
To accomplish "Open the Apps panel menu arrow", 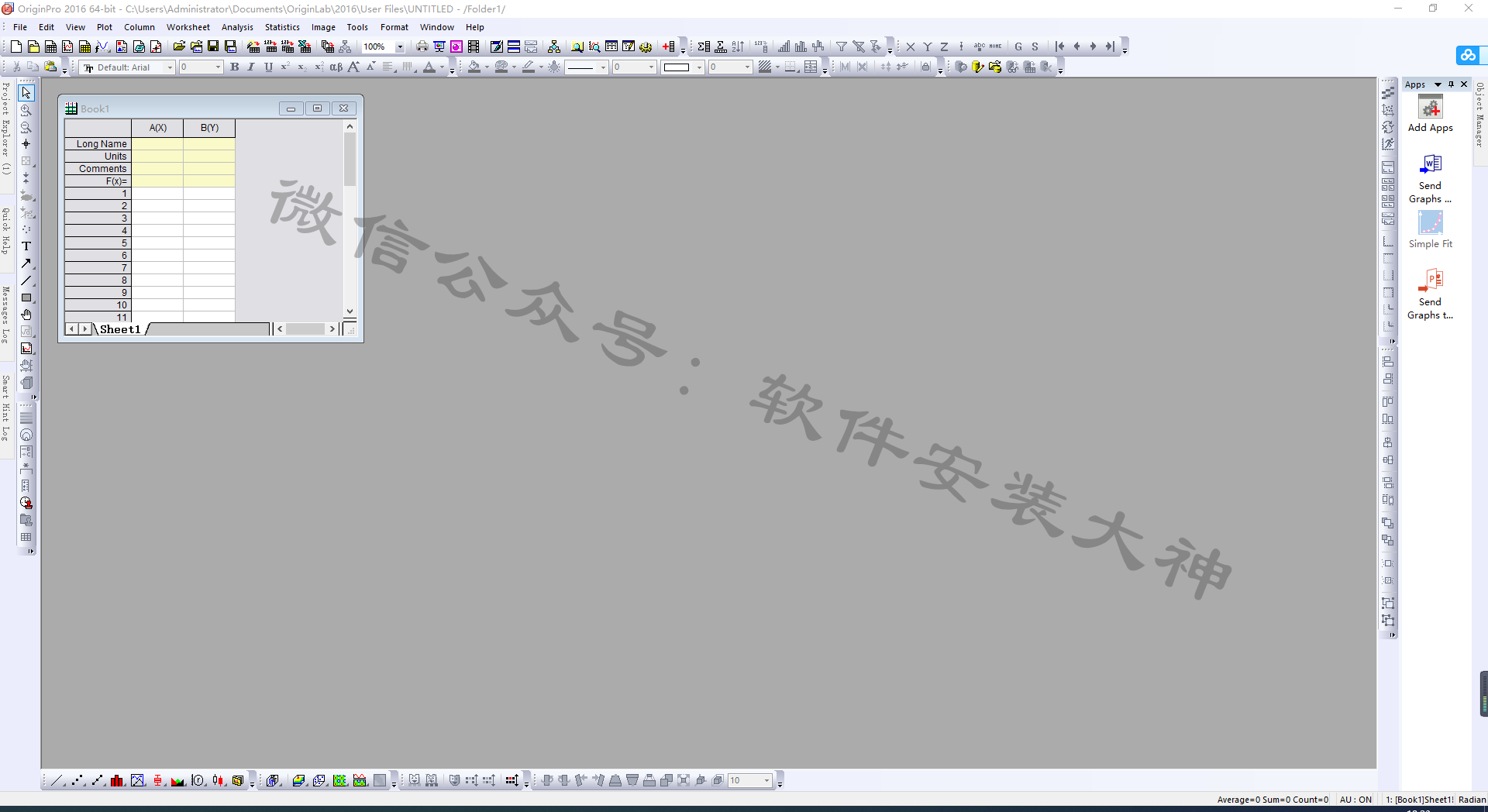I will (x=1438, y=84).
